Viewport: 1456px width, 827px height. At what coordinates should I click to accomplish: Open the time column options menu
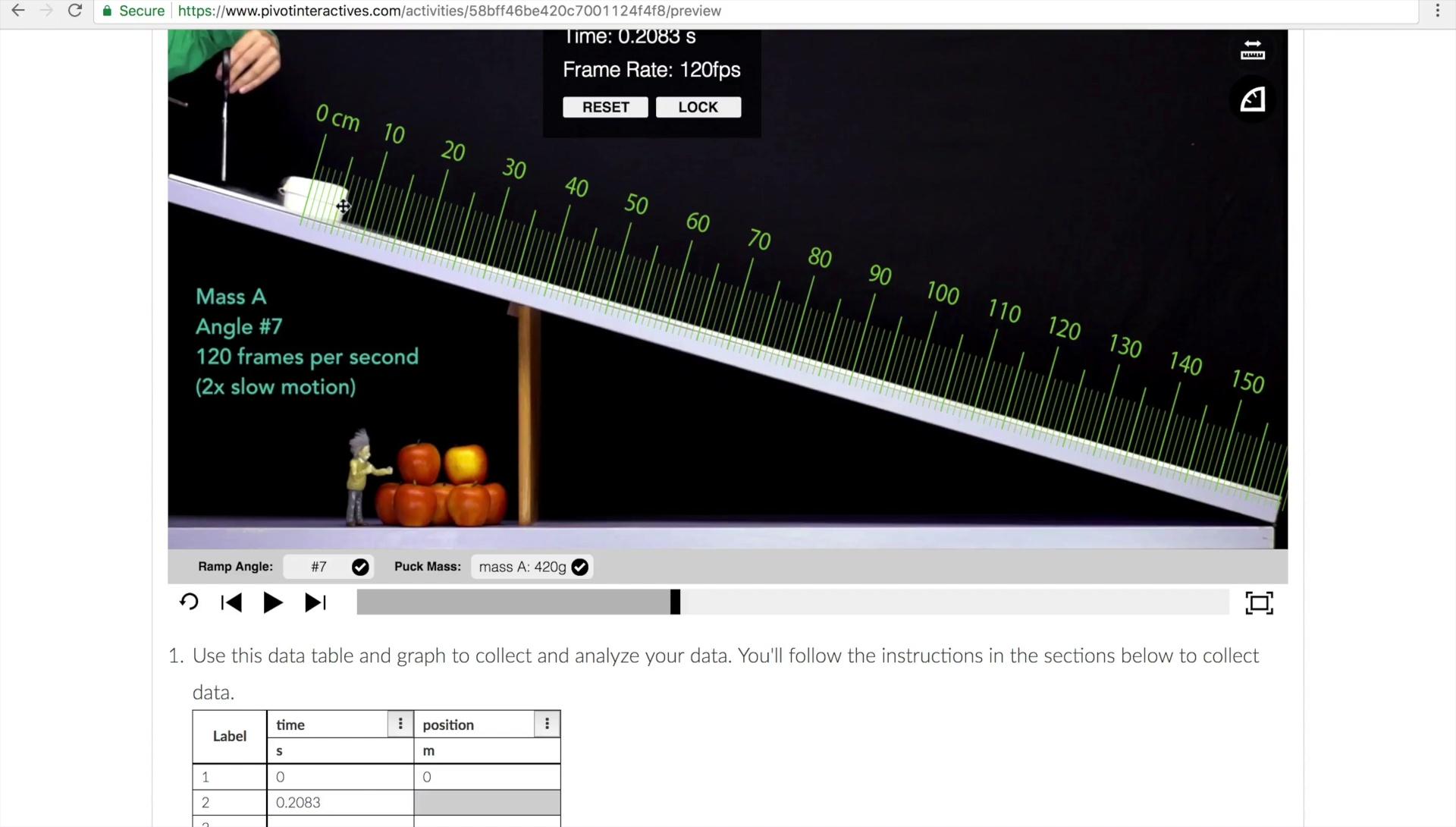[x=400, y=724]
